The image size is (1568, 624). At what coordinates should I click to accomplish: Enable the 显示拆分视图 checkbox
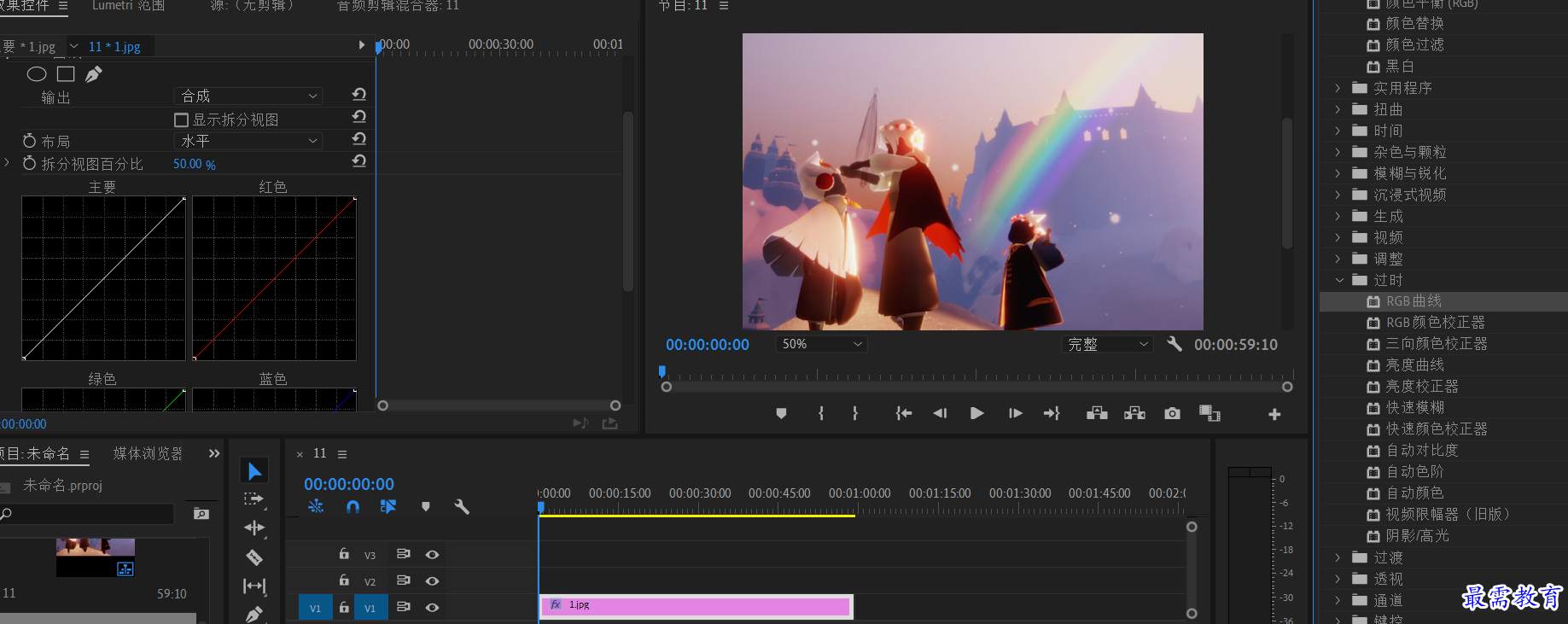tap(181, 120)
